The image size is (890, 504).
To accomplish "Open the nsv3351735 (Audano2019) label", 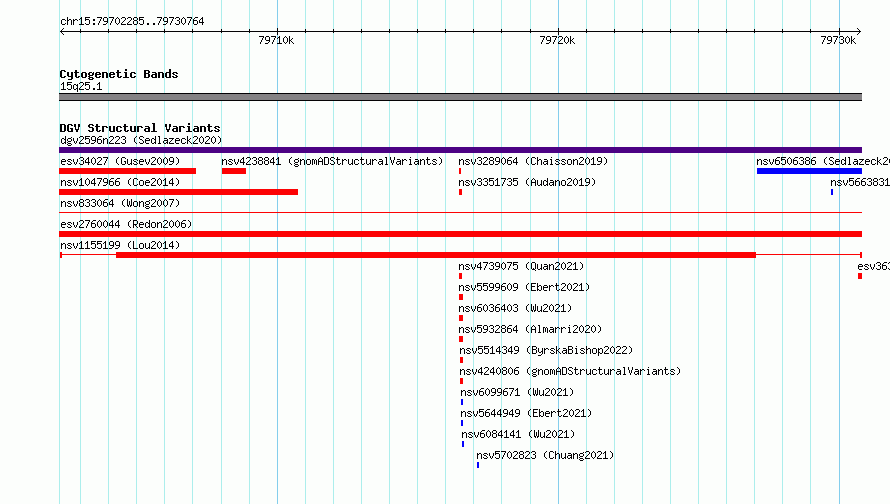I will pos(527,182).
